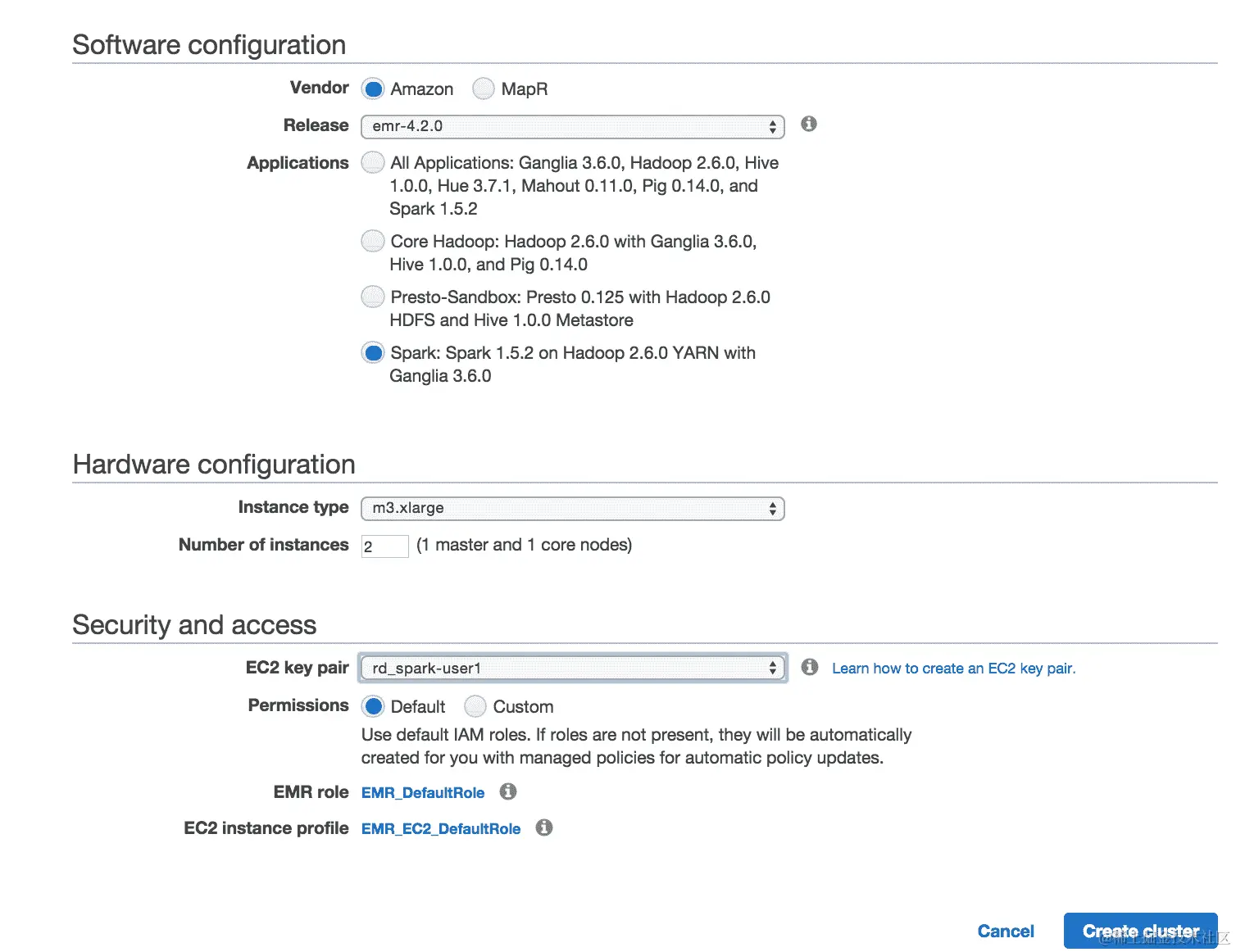Click the Number of instances field
The image size is (1236, 952).
tap(384, 546)
